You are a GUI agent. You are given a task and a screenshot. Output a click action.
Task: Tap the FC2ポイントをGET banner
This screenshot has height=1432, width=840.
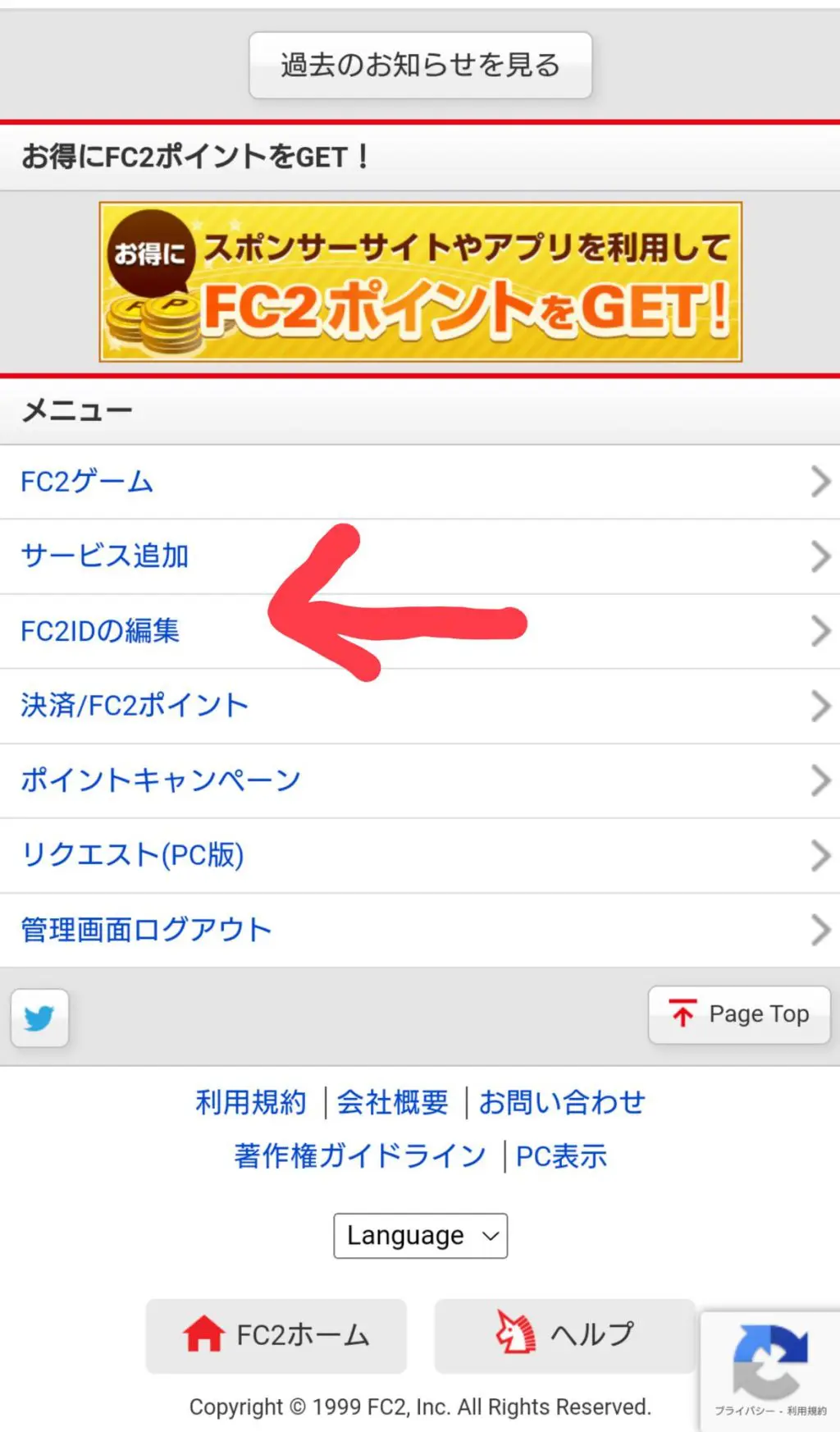coord(420,281)
